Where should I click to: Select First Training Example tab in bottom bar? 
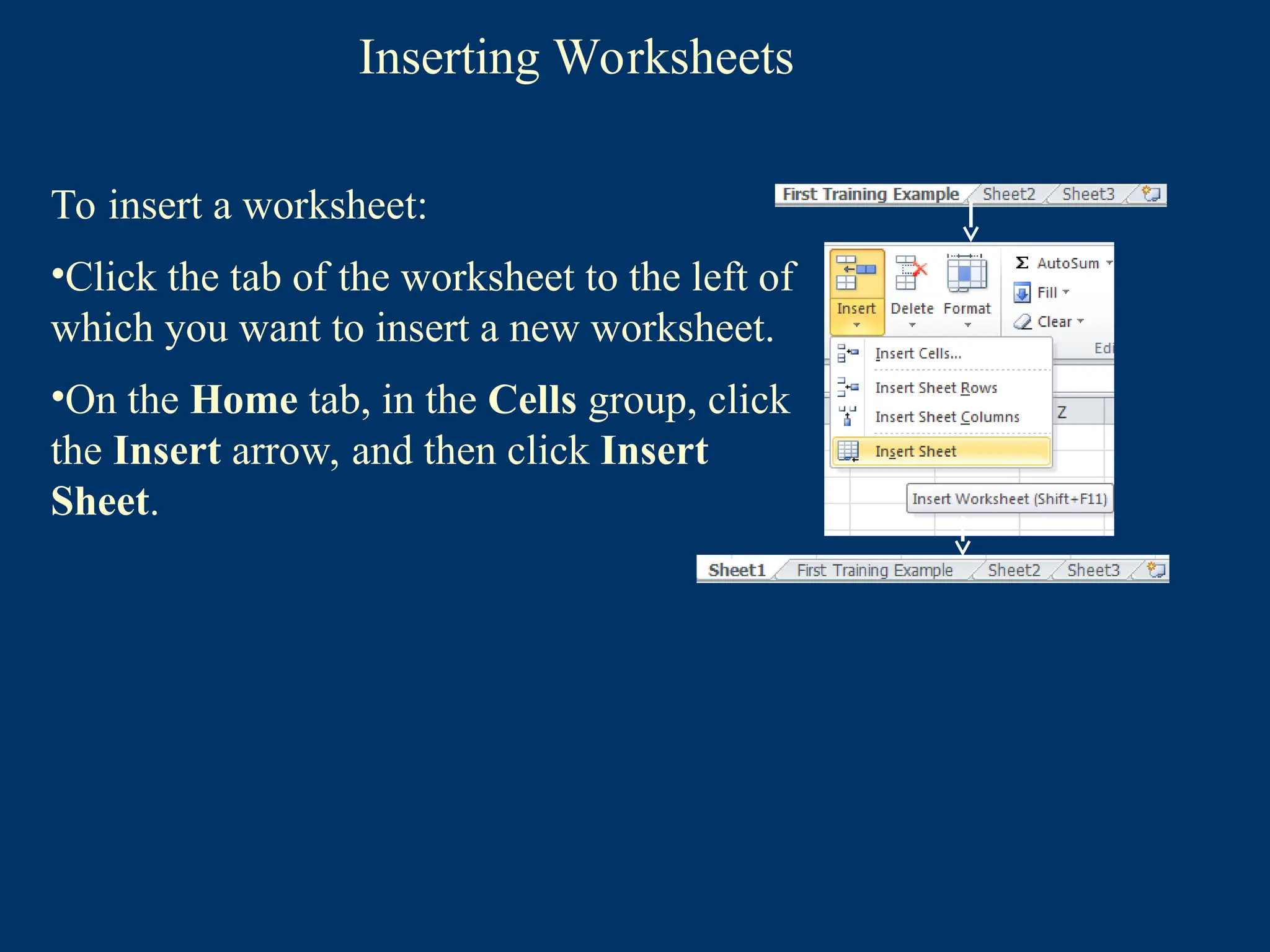click(x=874, y=570)
